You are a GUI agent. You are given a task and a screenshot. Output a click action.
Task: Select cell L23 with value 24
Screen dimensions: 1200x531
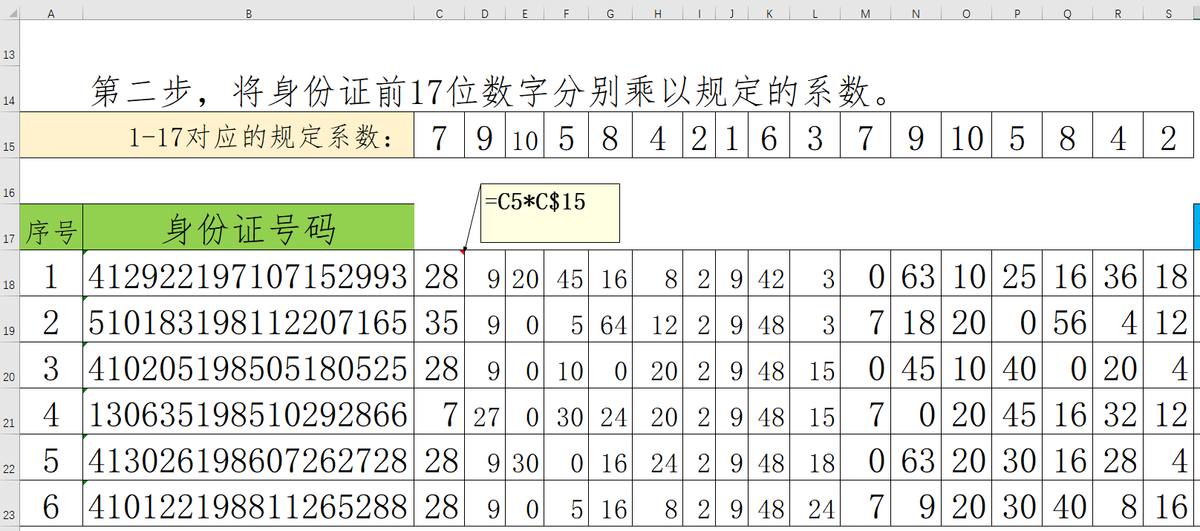pyautogui.click(x=815, y=503)
